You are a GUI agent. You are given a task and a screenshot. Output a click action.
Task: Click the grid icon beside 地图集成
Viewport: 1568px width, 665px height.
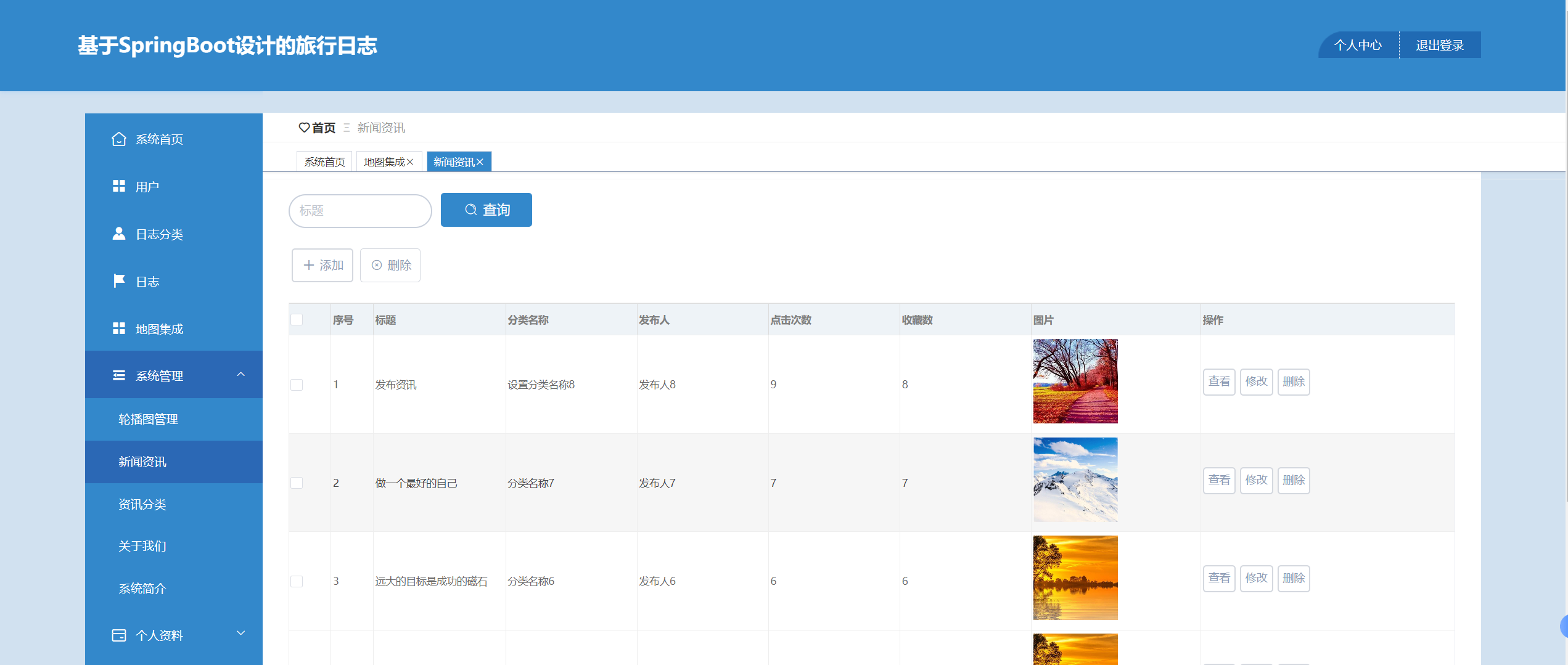click(x=119, y=328)
